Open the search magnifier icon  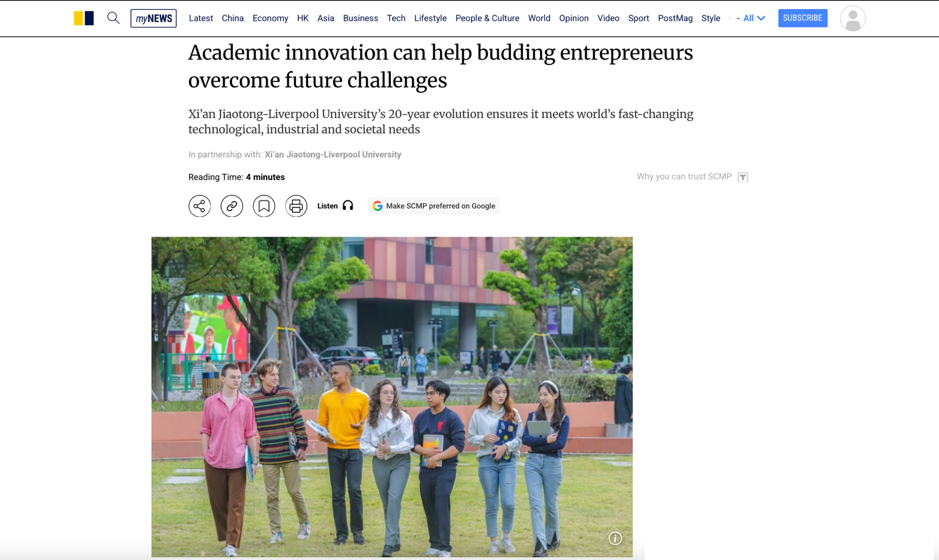click(113, 18)
